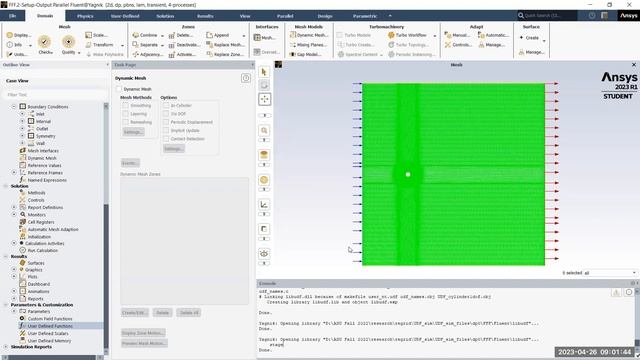The height and width of the screenshot is (360, 640).
Task: Click the Quick Search field
Action: coord(547,16)
